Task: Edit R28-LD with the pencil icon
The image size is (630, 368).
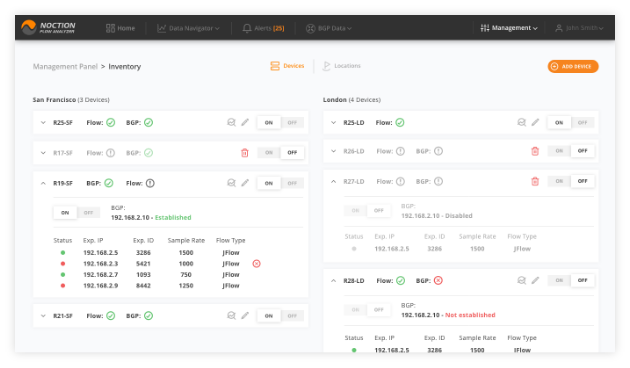Action: [x=535, y=280]
